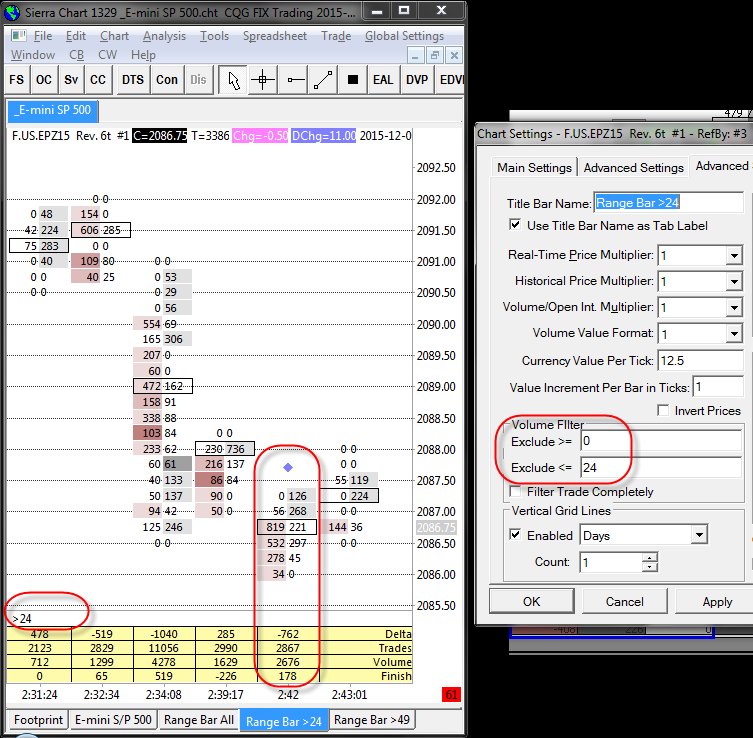753x738 pixels.
Task: Click the Dis toolbar button
Action: coord(198,80)
